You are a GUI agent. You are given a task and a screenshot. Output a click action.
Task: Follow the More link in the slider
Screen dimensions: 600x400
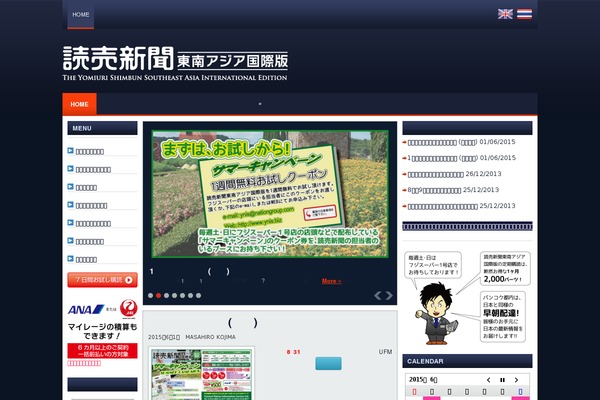pyautogui.click(x=331, y=281)
